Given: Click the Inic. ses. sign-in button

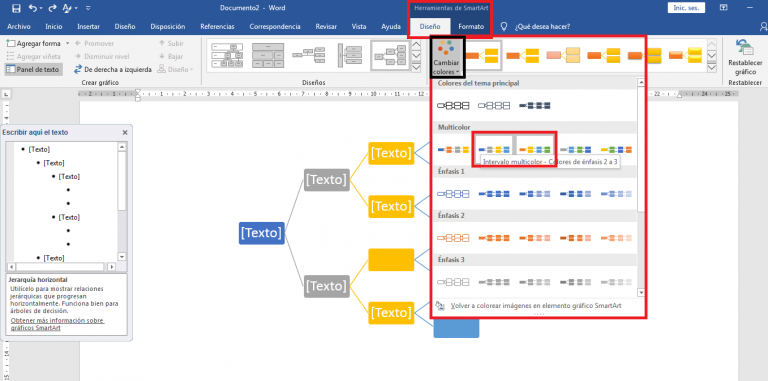Looking at the screenshot, I should click(686, 7).
